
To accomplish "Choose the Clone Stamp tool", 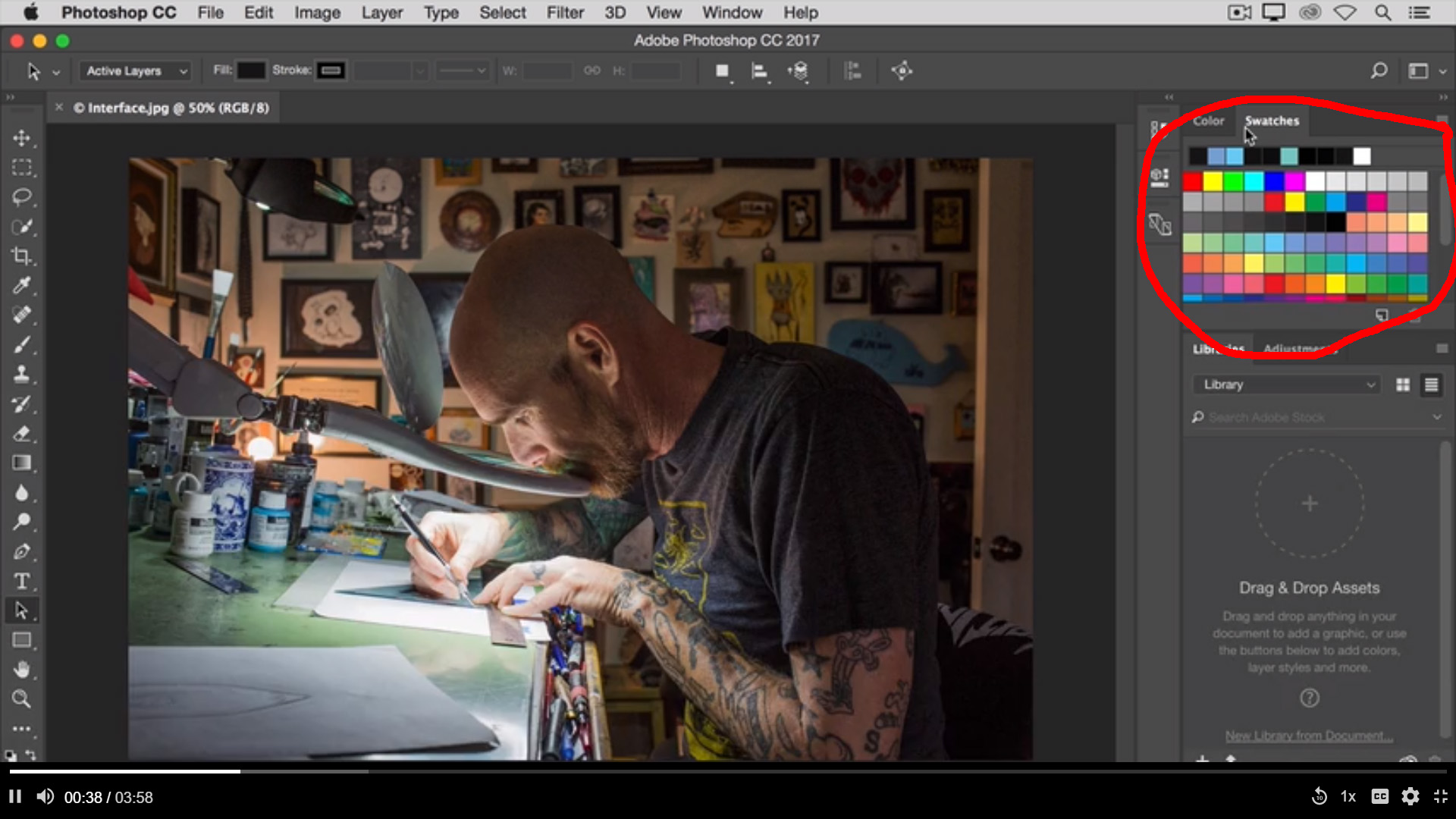I will (23, 374).
